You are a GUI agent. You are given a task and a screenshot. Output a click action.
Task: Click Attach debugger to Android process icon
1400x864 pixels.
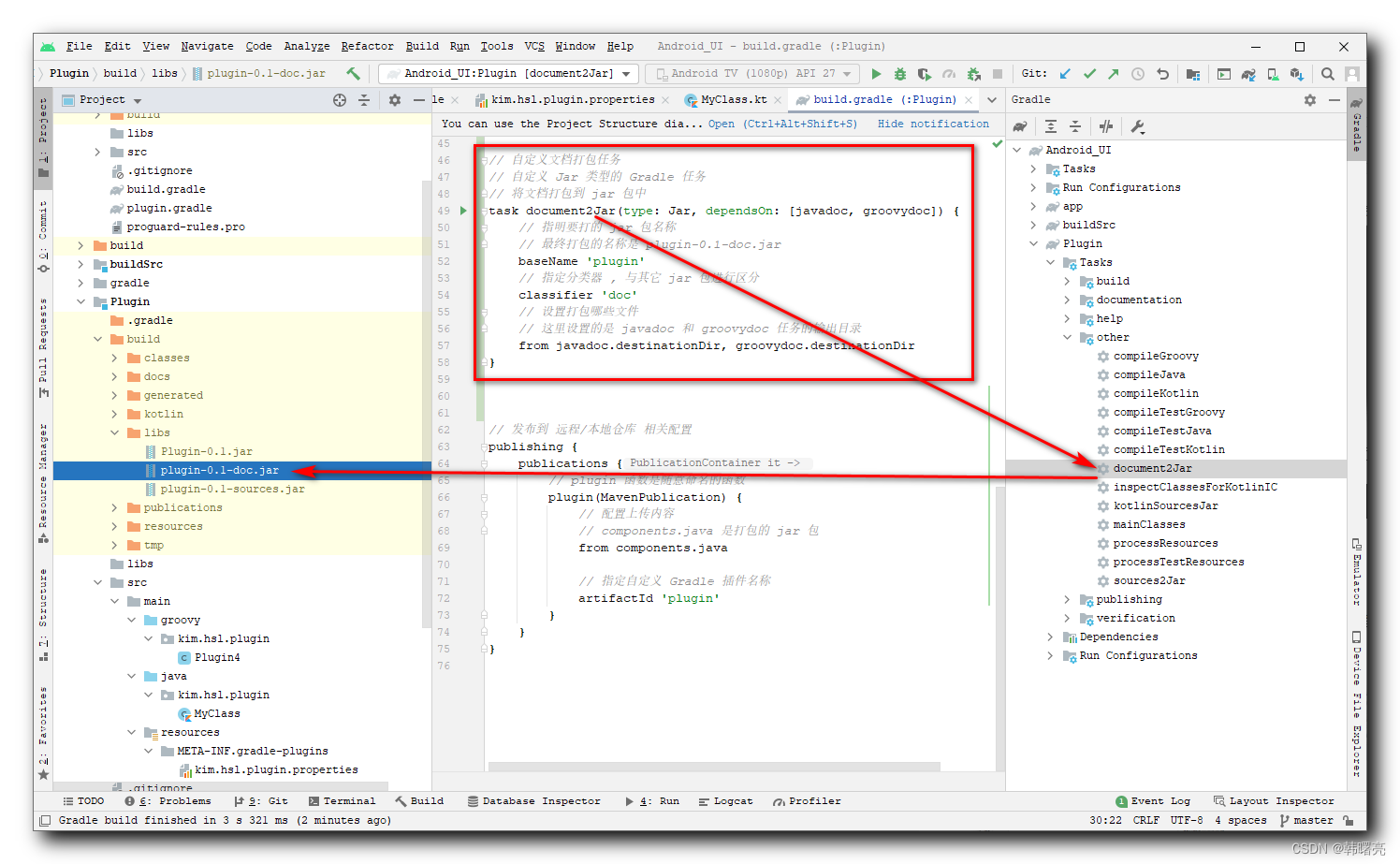click(973, 74)
